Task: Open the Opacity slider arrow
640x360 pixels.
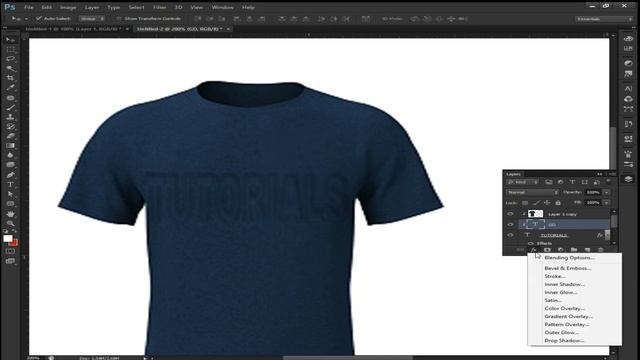Action: (607, 193)
